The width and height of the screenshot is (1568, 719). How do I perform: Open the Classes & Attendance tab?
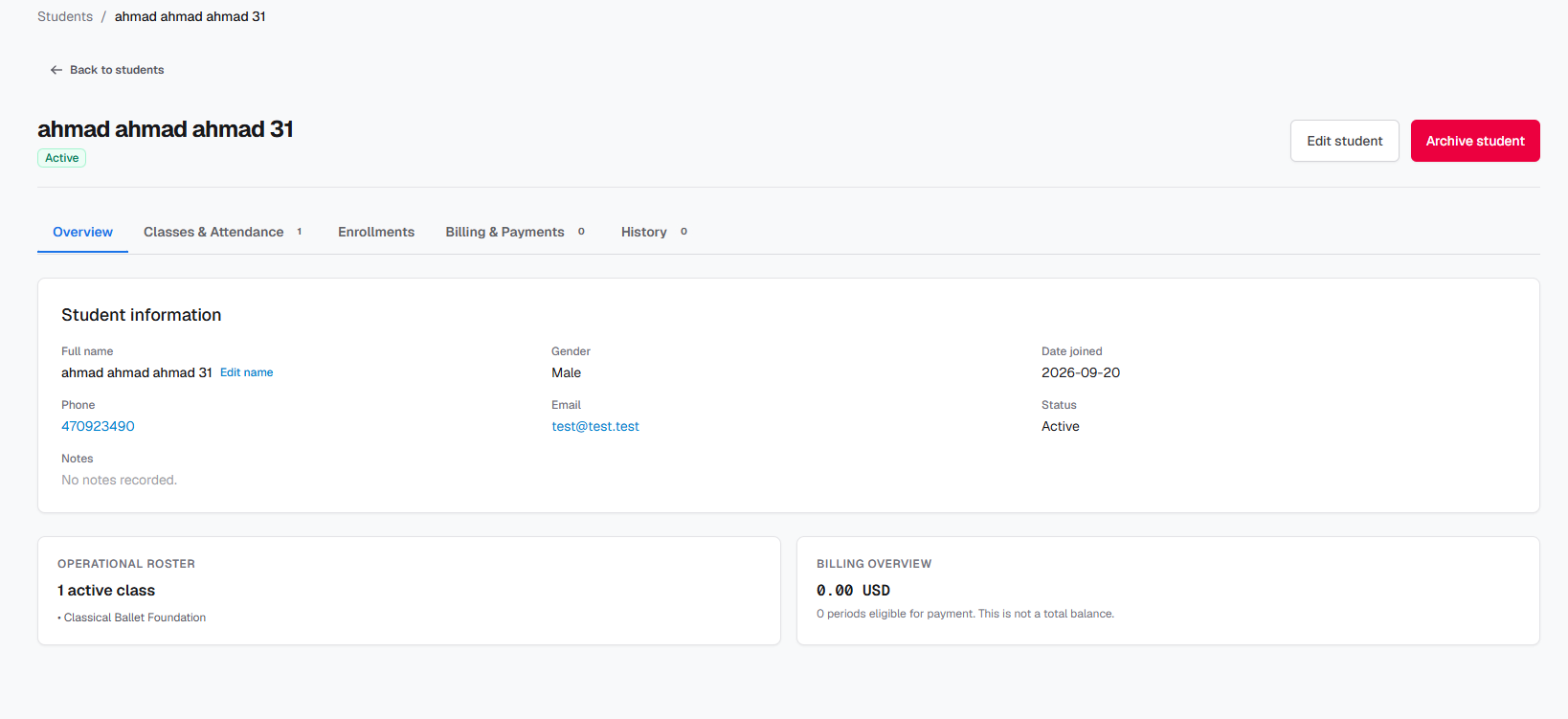click(x=223, y=232)
